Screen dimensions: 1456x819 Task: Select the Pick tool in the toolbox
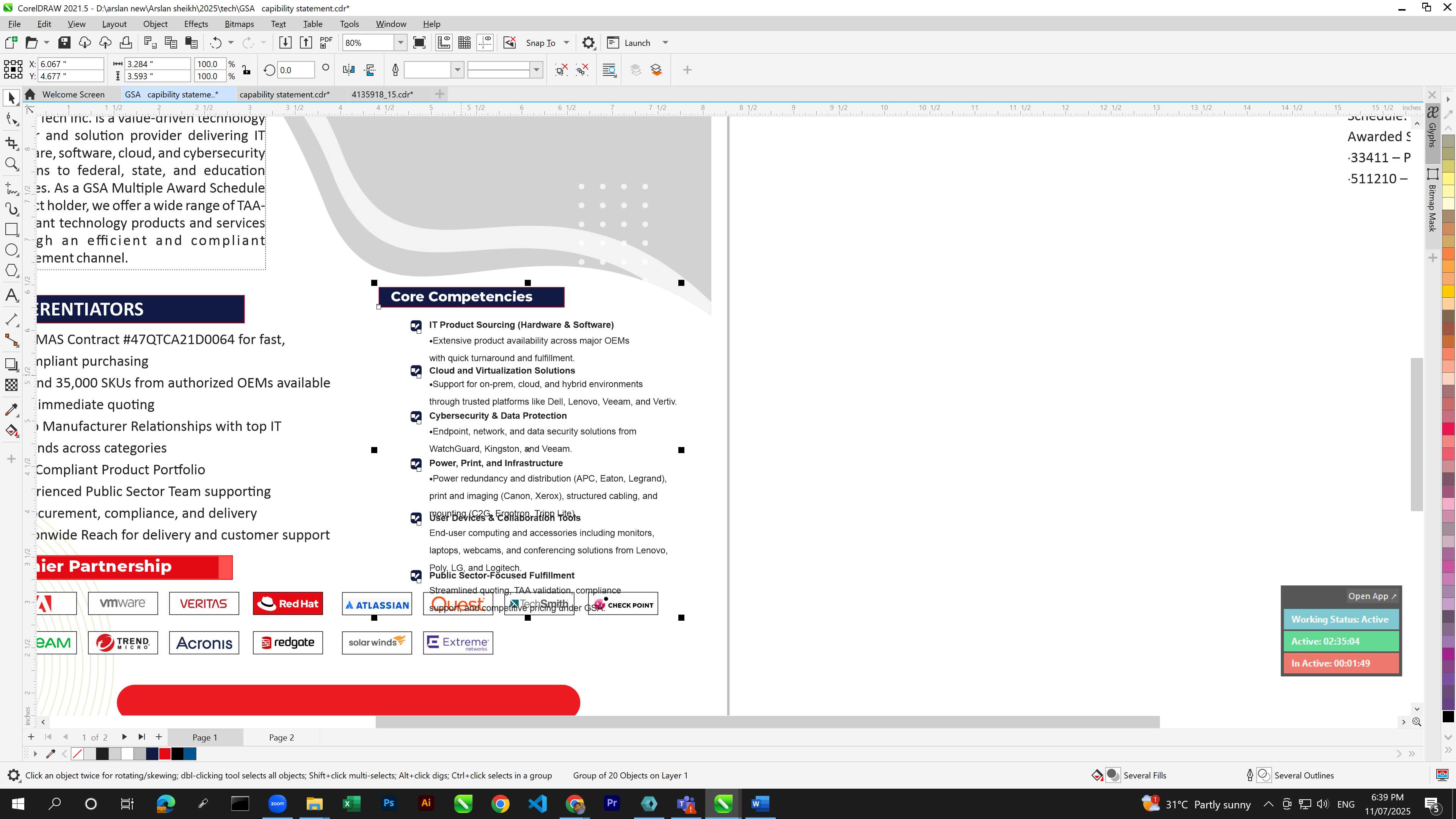pyautogui.click(x=11, y=98)
